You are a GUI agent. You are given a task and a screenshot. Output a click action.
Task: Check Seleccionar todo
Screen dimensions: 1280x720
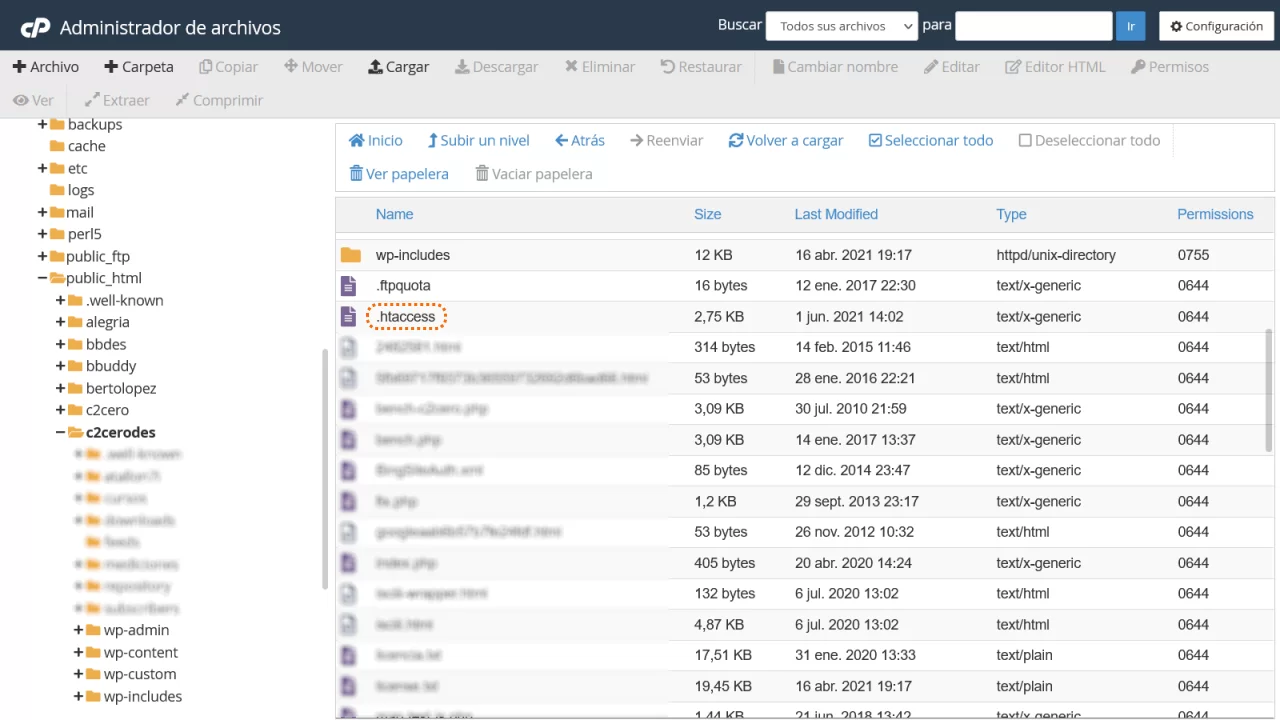pos(931,141)
